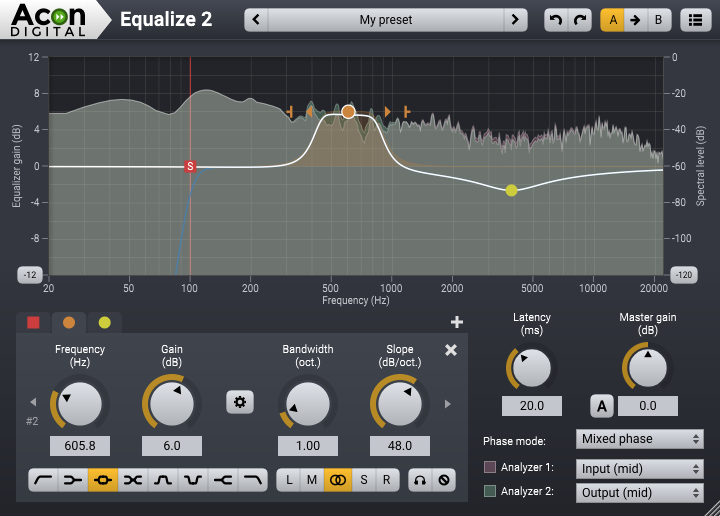Image resolution: width=720 pixels, height=516 pixels.
Task: Click the right slope arrow handle
Action: tap(388, 112)
